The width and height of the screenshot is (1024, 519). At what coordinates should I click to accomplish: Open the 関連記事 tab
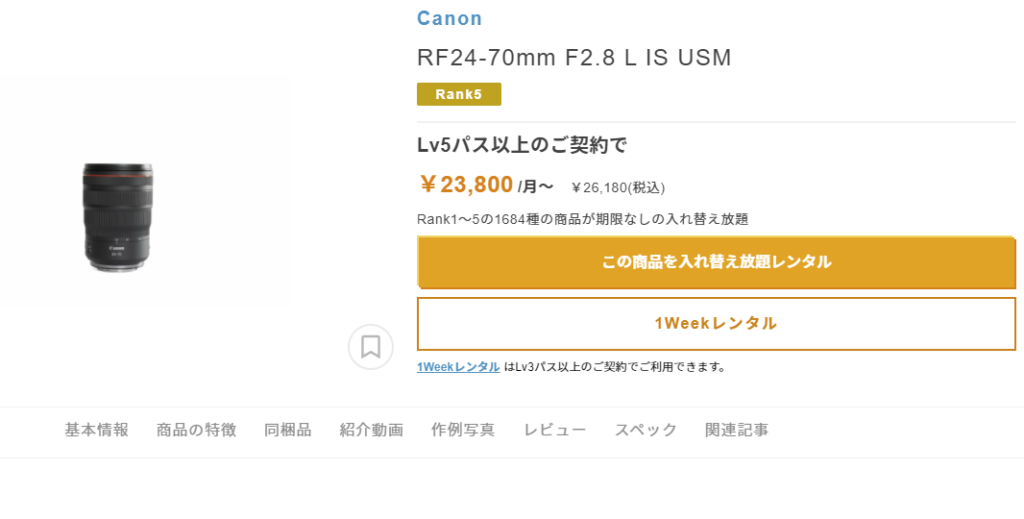click(737, 430)
